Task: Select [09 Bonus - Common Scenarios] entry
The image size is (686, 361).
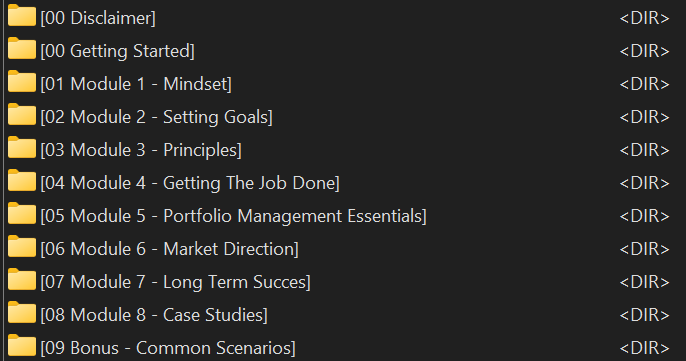Action: pos(168,348)
